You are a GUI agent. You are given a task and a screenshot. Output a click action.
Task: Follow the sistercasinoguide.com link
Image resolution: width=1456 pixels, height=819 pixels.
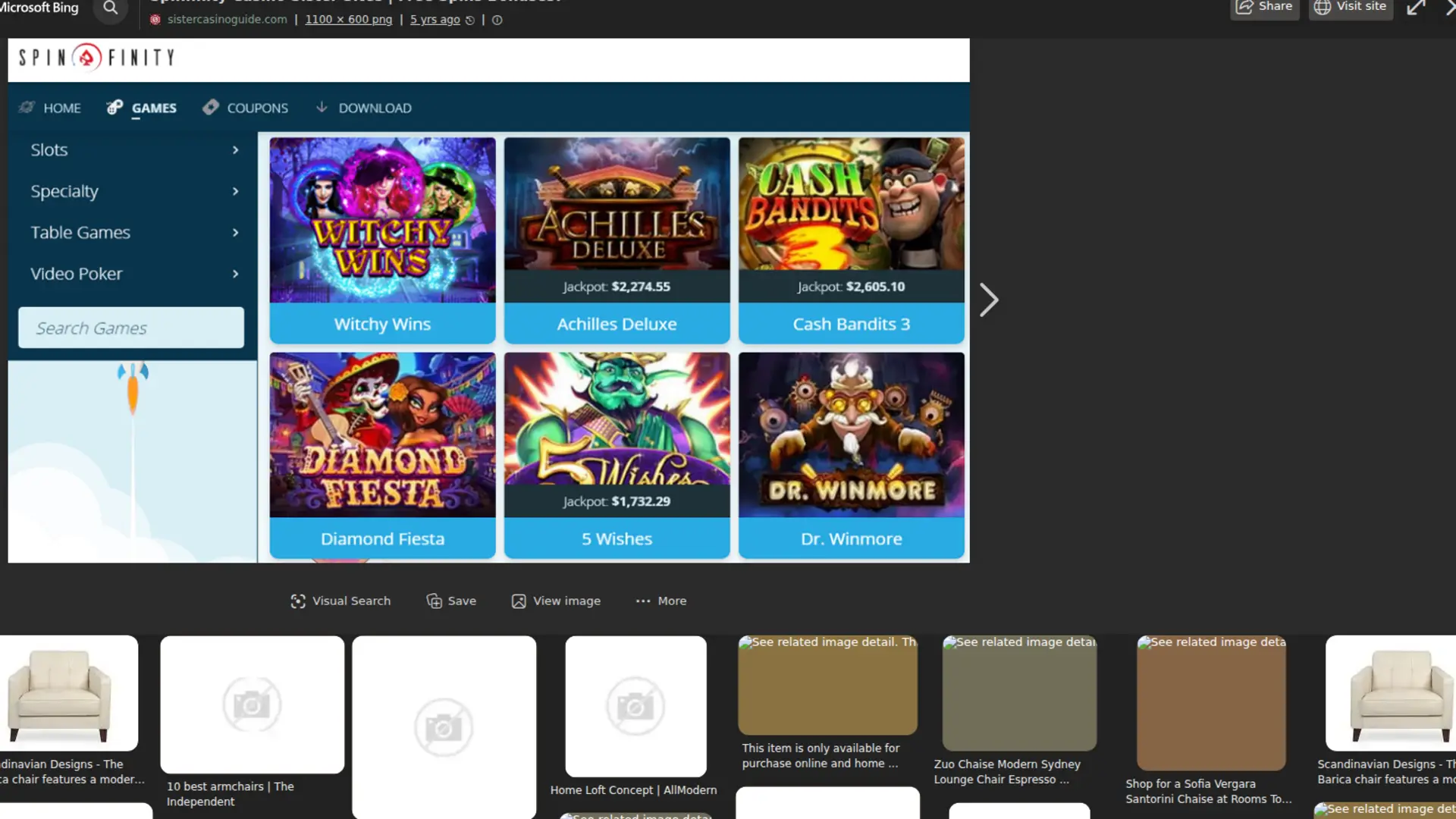(227, 20)
